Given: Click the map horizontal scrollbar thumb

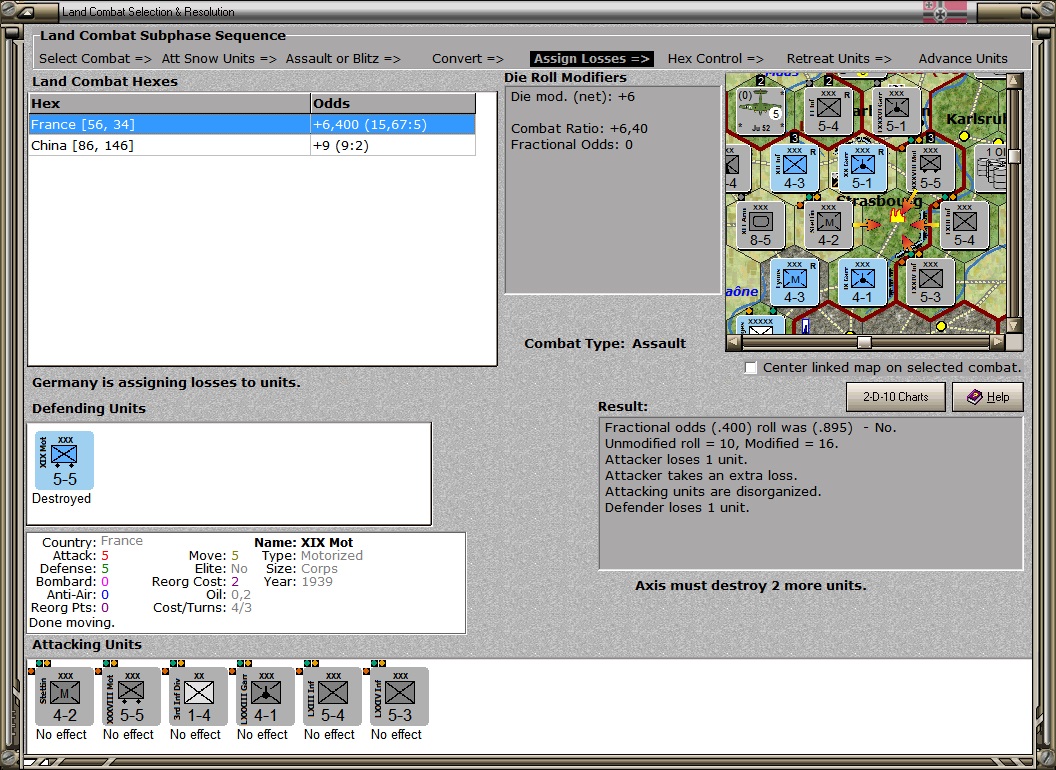Looking at the screenshot, I should [x=864, y=342].
